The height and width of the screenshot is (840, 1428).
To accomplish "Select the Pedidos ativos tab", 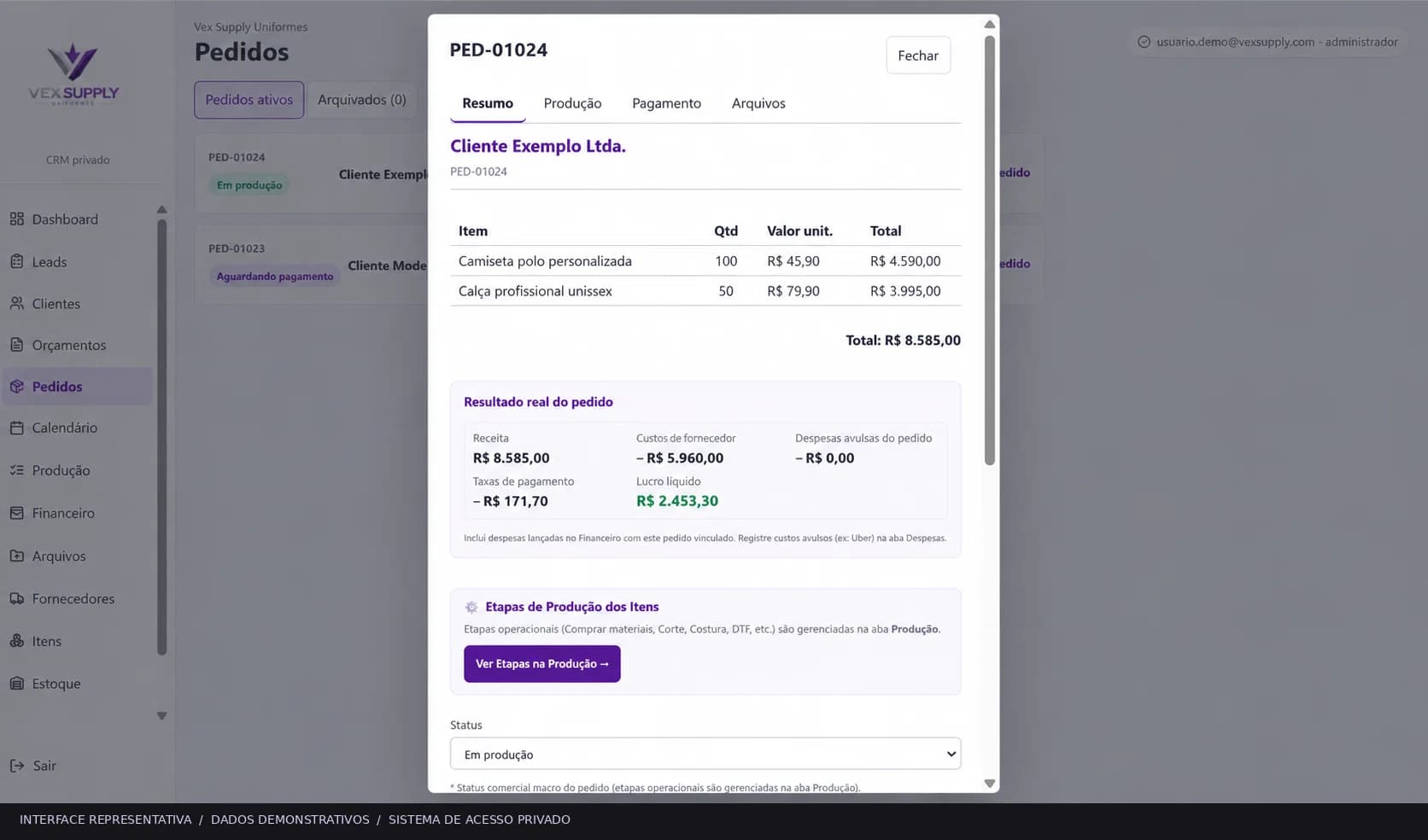I will point(249,100).
